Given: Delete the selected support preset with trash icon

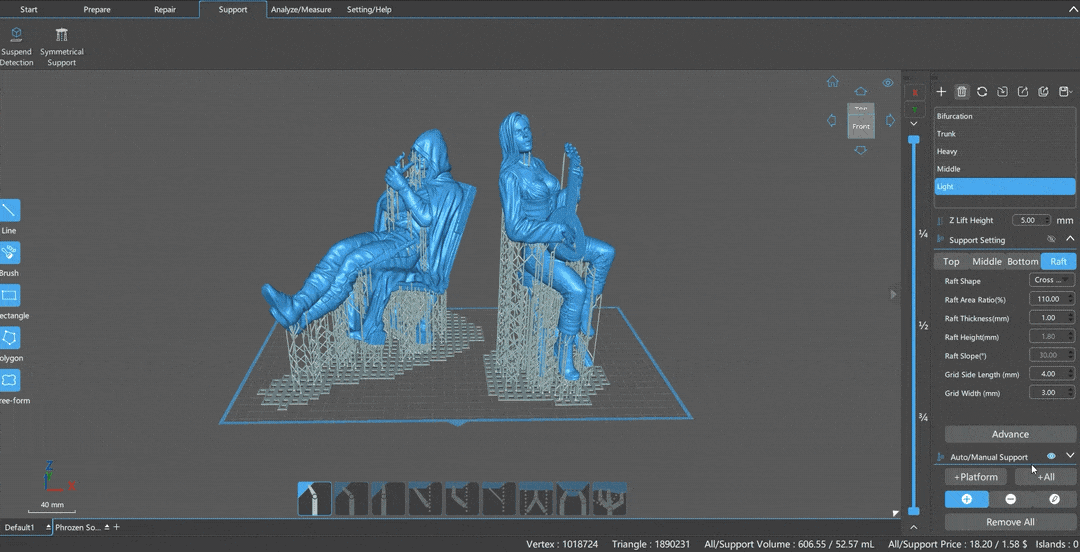Looking at the screenshot, I should tap(961, 92).
